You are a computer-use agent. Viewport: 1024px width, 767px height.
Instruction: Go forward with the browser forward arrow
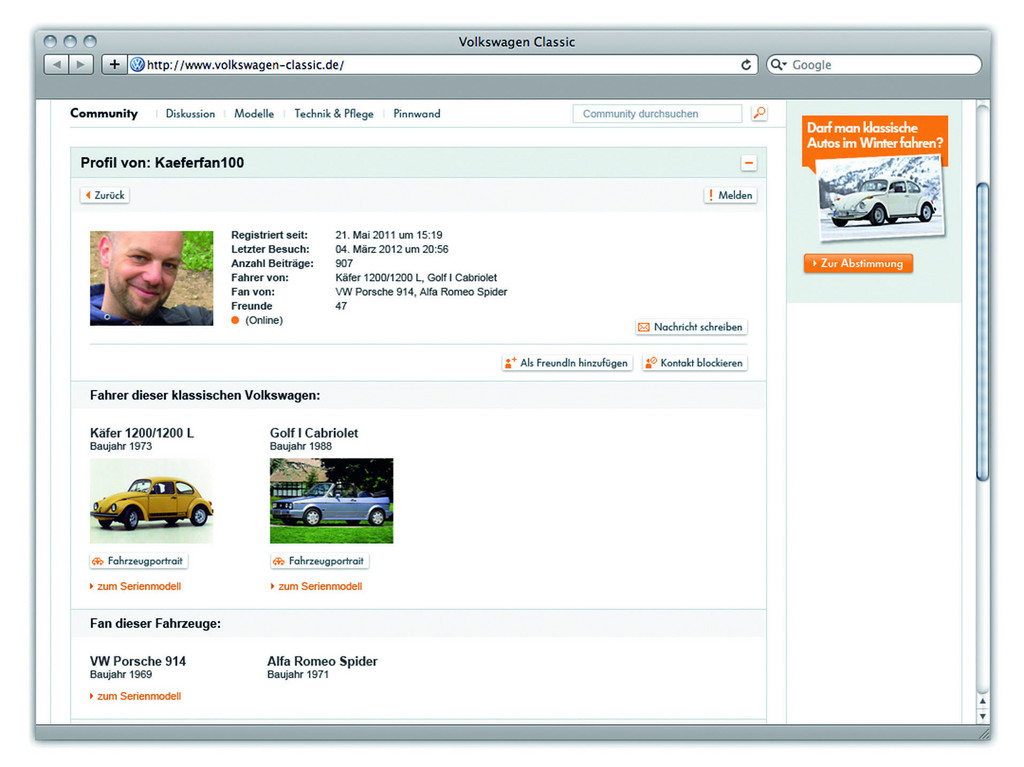click(81, 65)
